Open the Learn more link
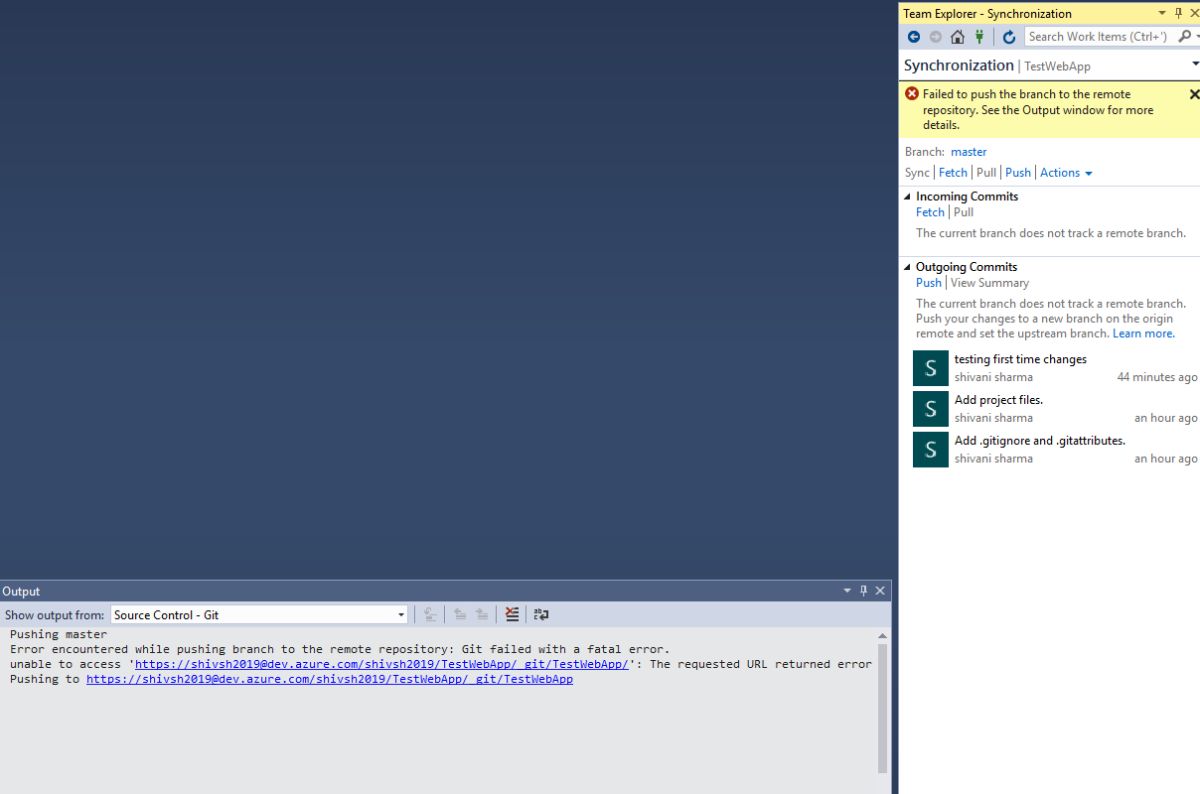Image resolution: width=1200 pixels, height=794 pixels. [x=1144, y=334]
